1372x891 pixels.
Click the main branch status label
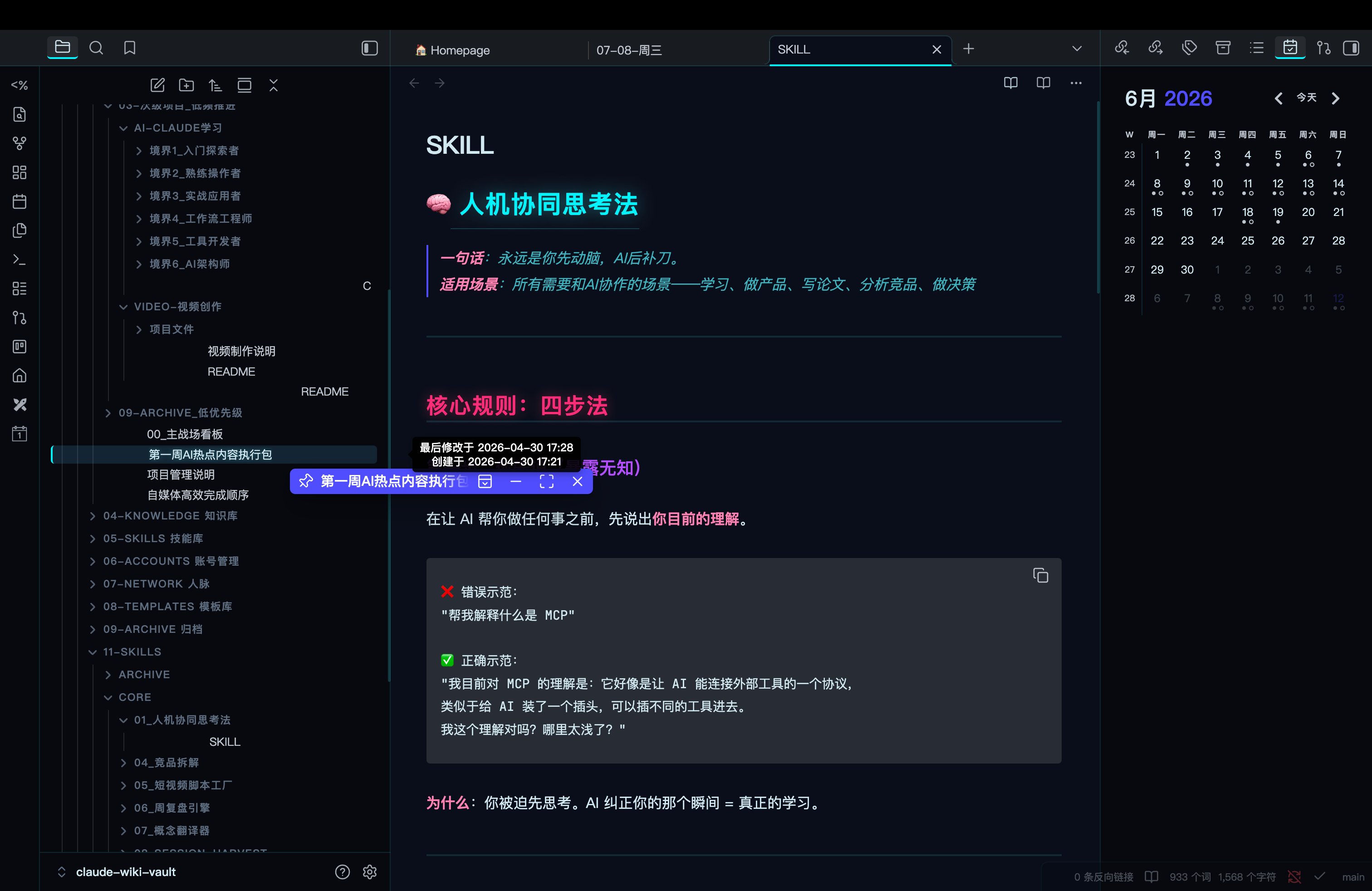[1352, 876]
